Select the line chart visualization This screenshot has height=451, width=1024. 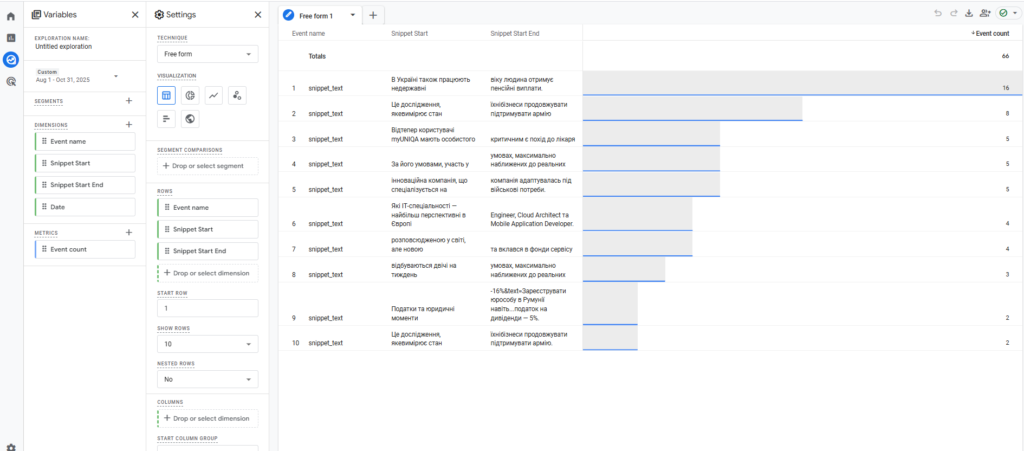[213, 96]
